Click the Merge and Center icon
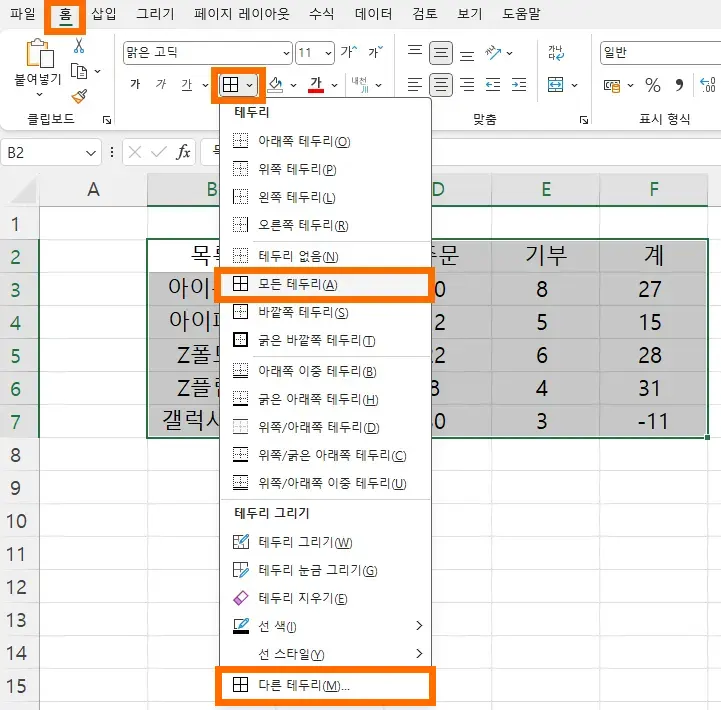The width and height of the screenshot is (721, 710). [x=555, y=85]
